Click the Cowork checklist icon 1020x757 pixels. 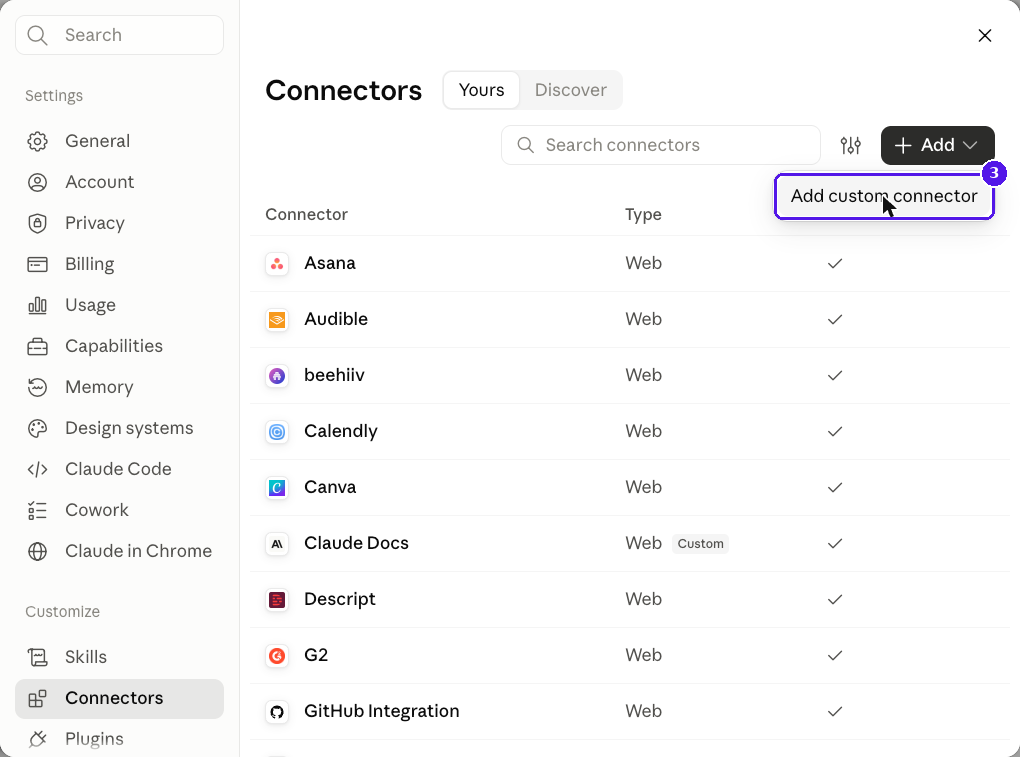[38, 510]
